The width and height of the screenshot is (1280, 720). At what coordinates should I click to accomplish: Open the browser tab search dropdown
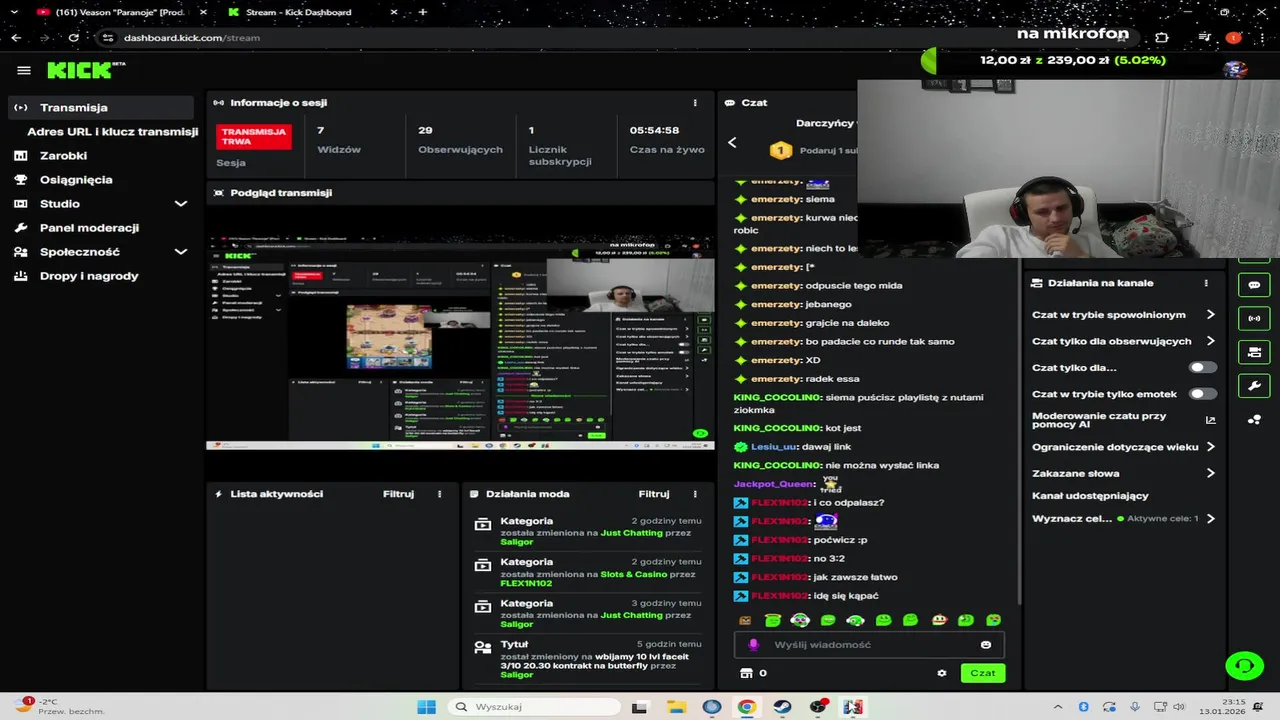point(13,12)
